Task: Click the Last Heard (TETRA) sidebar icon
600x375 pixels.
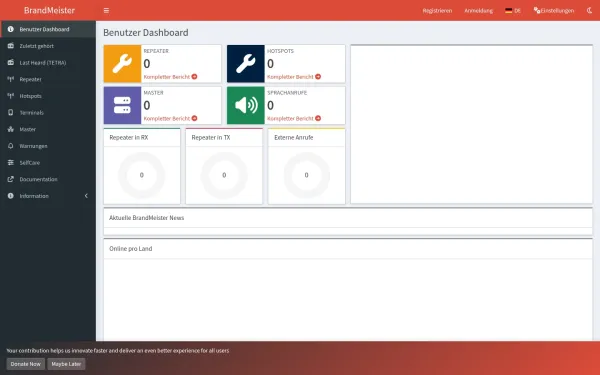Action: click(x=11, y=62)
